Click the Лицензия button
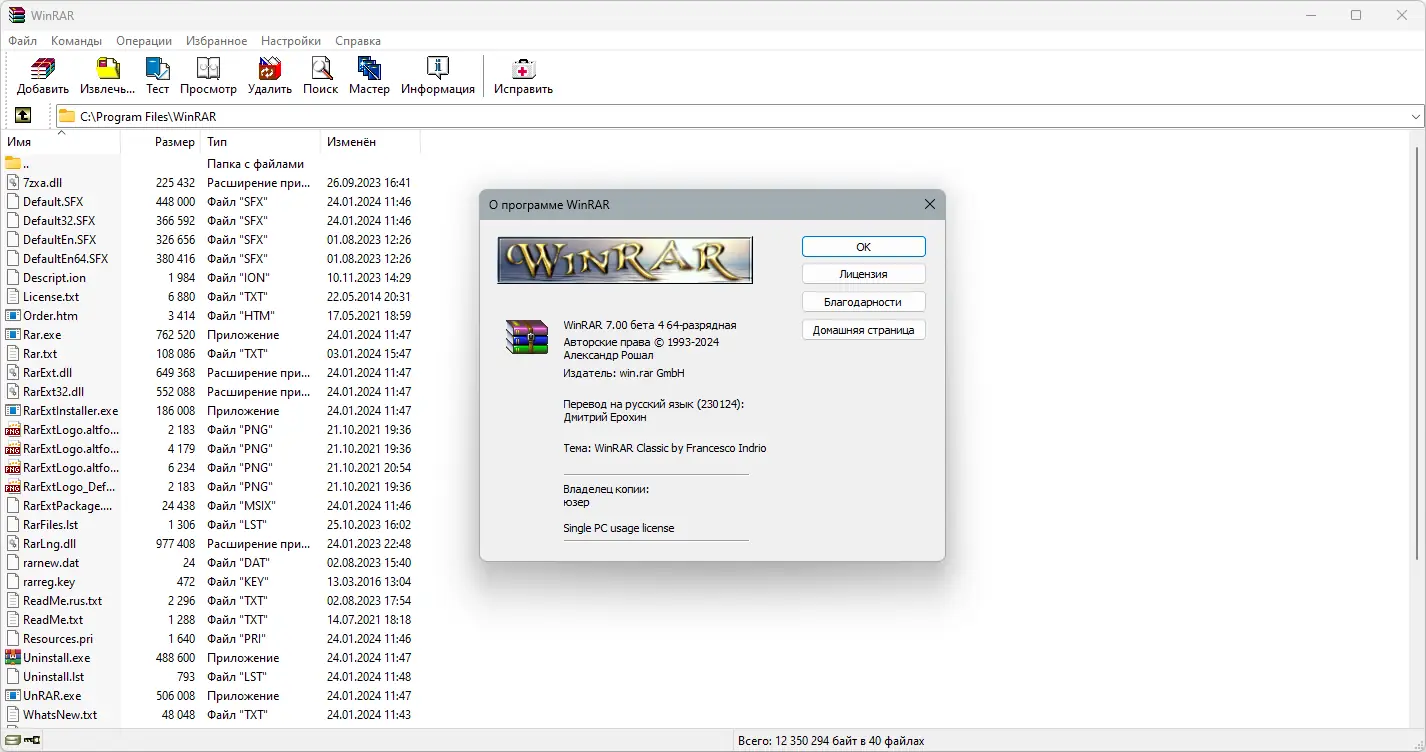1426x752 pixels. pos(864,274)
